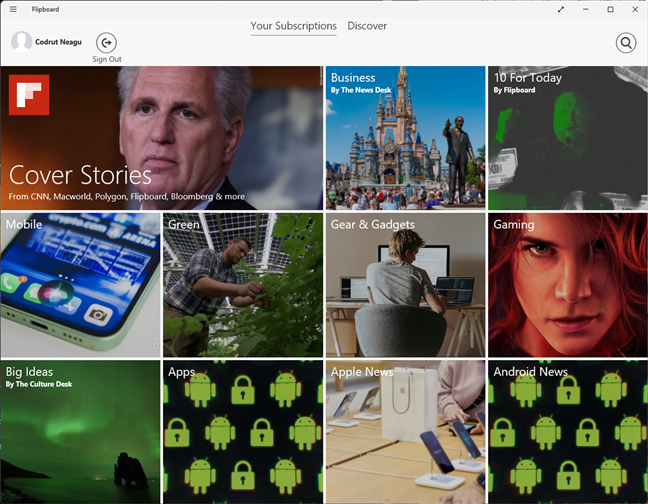Maximize the Flipboard window
Screen dimensions: 648x504
click(610, 9)
